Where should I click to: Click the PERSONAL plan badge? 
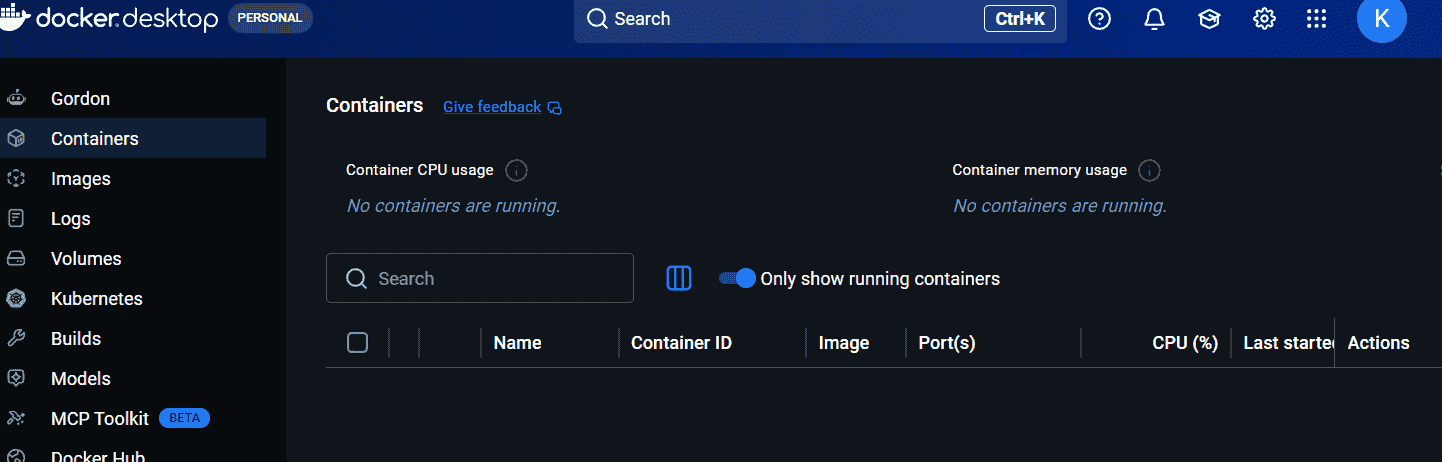coord(270,18)
